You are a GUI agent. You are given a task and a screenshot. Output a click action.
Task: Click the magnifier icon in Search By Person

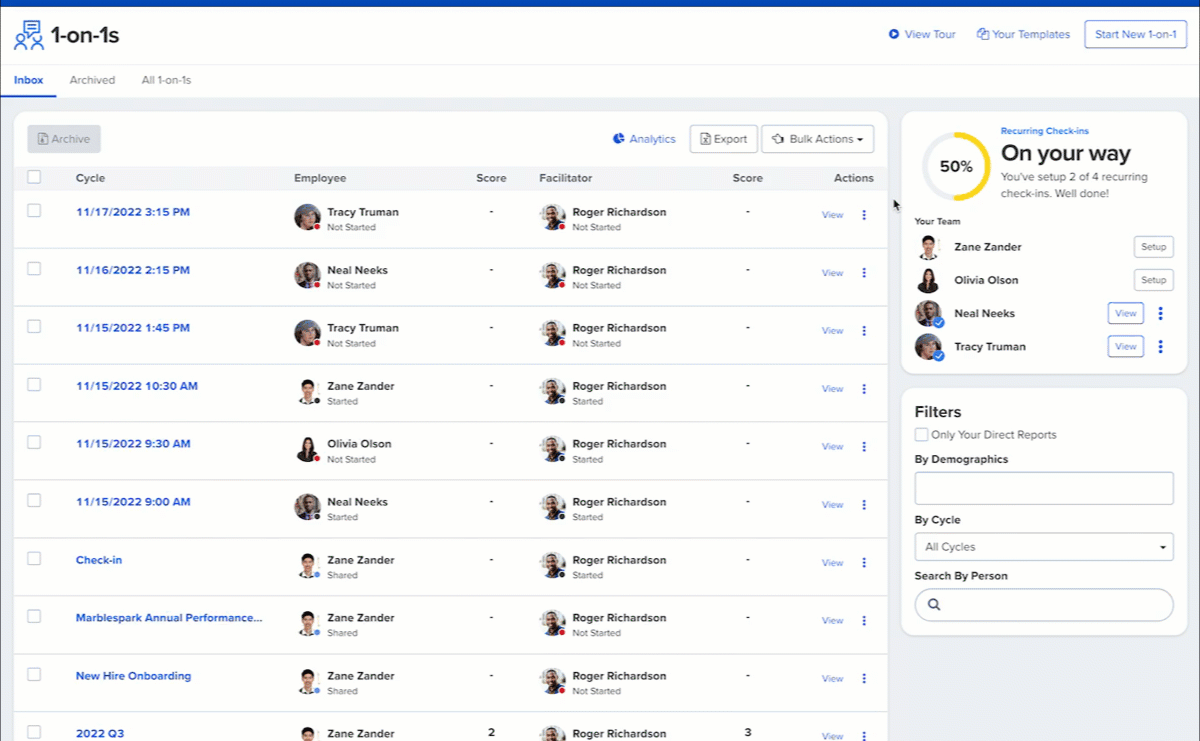(x=934, y=605)
